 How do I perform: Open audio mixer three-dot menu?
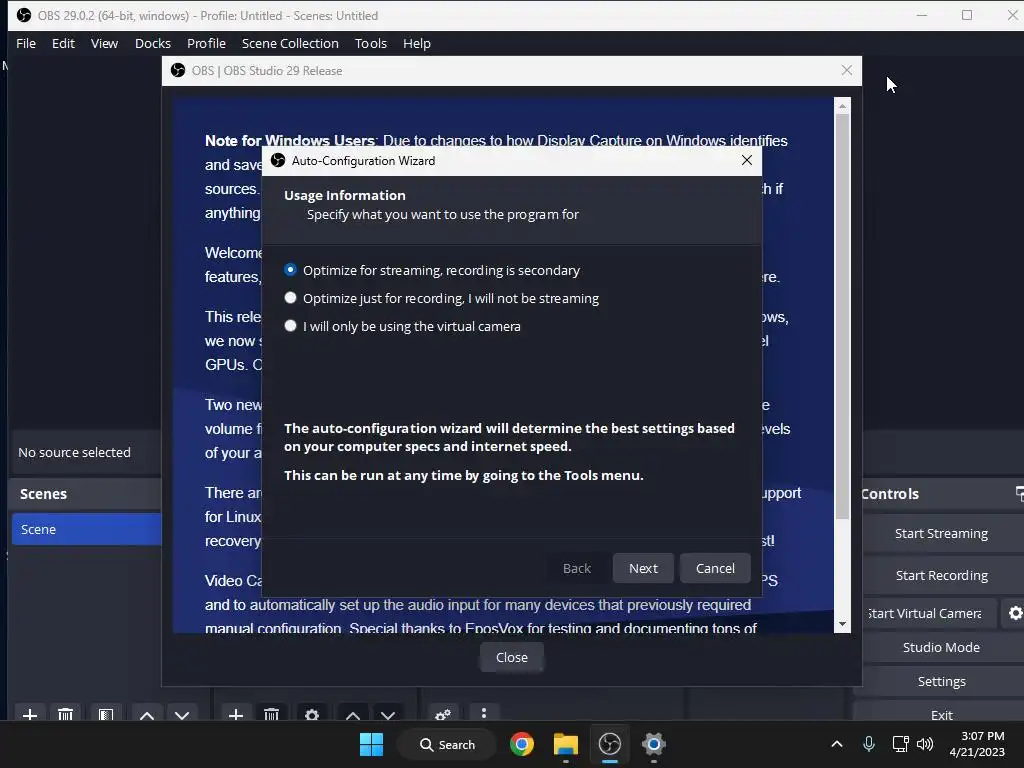[484, 713]
